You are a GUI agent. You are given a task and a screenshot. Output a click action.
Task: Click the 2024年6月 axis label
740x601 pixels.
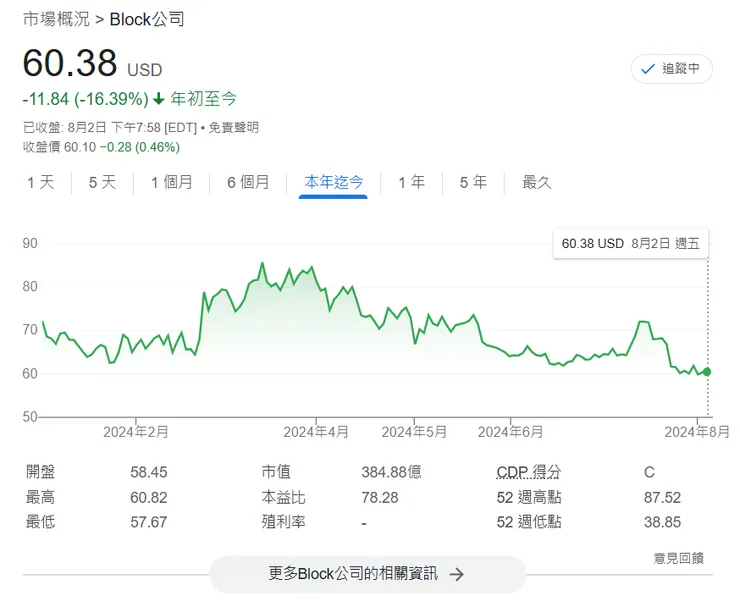(510, 432)
